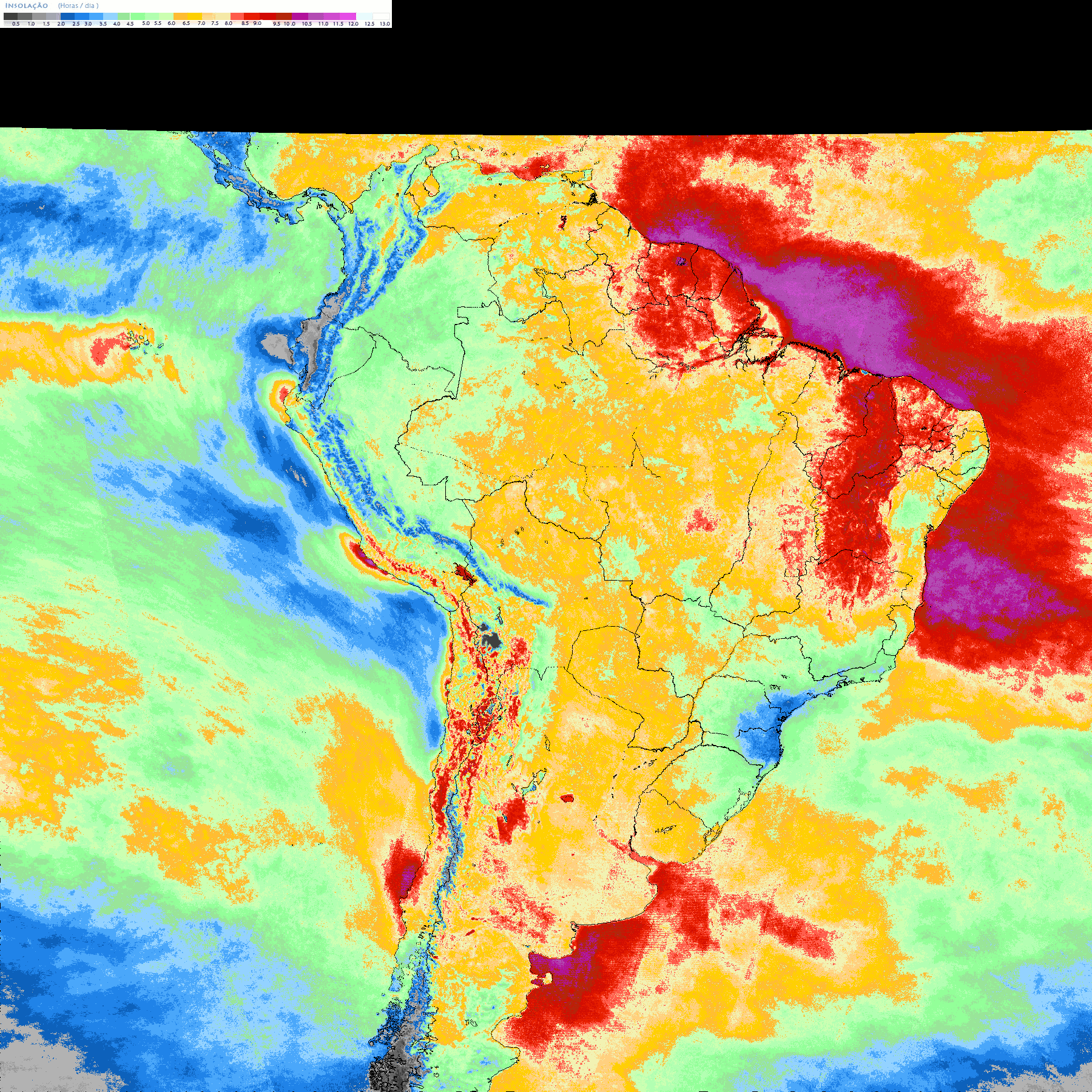Select the 0.5 legend value label
Image resolution: width=1092 pixels, height=1092 pixels.
(16, 24)
